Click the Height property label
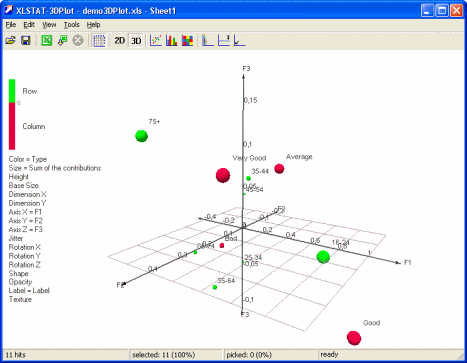 point(19,177)
